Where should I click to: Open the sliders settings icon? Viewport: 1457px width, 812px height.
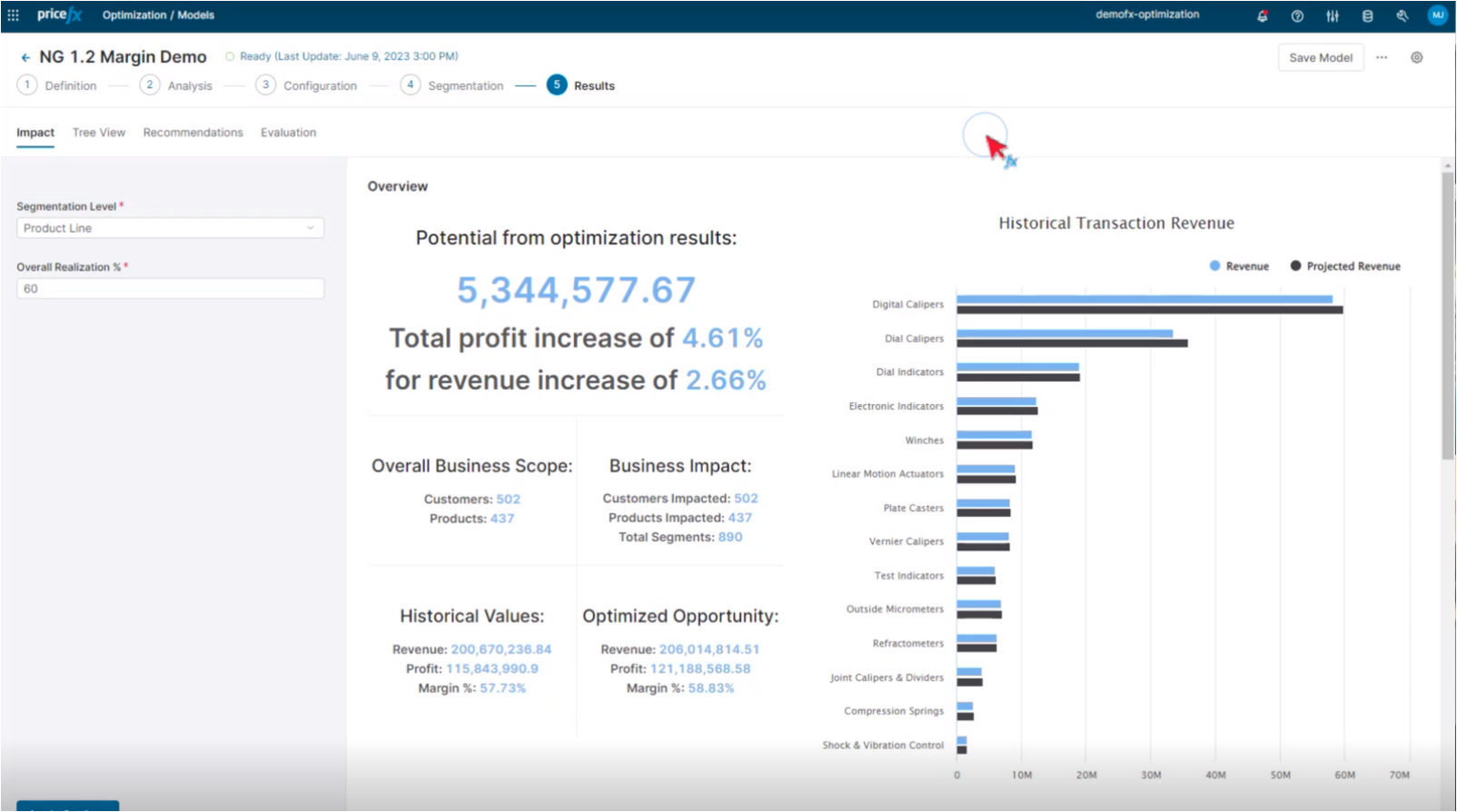pyautogui.click(x=1332, y=16)
